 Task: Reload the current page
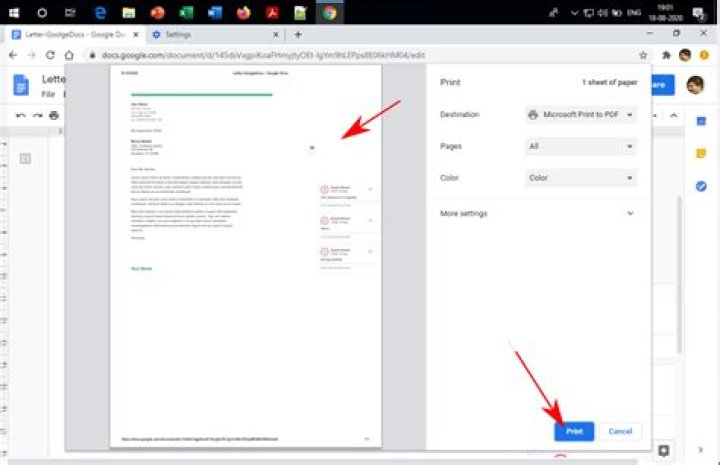[x=50, y=55]
